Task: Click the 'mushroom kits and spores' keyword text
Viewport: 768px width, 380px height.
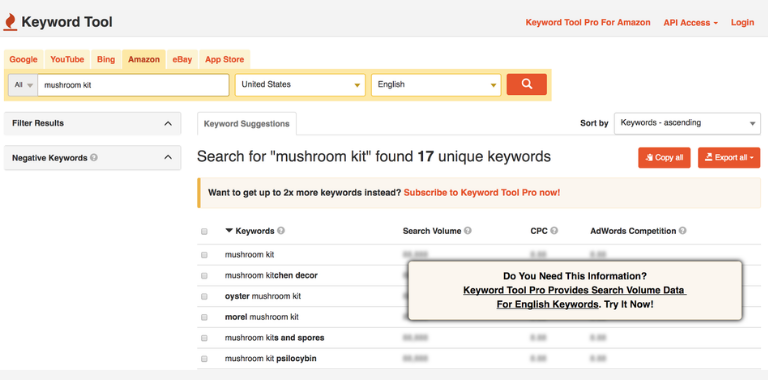Action: point(274,338)
